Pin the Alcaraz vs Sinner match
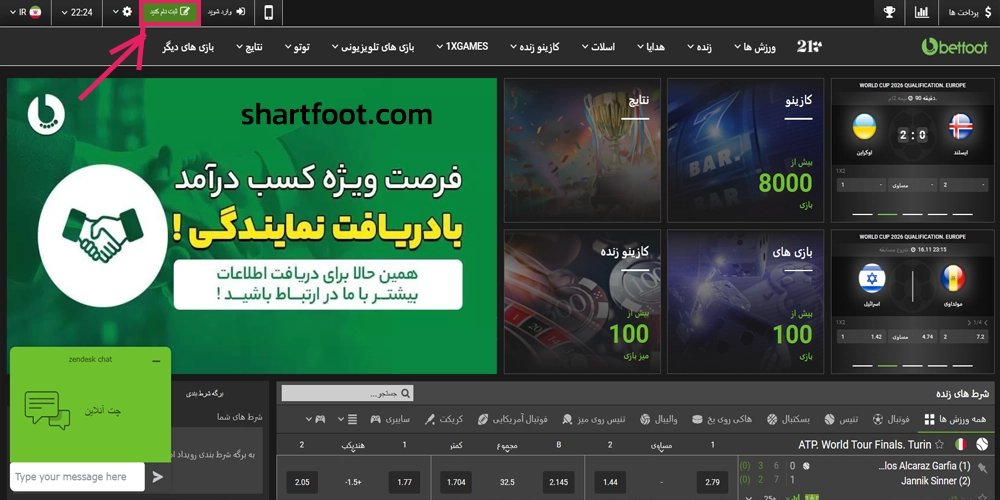Viewport: 1000px width, 500px height. click(982, 468)
